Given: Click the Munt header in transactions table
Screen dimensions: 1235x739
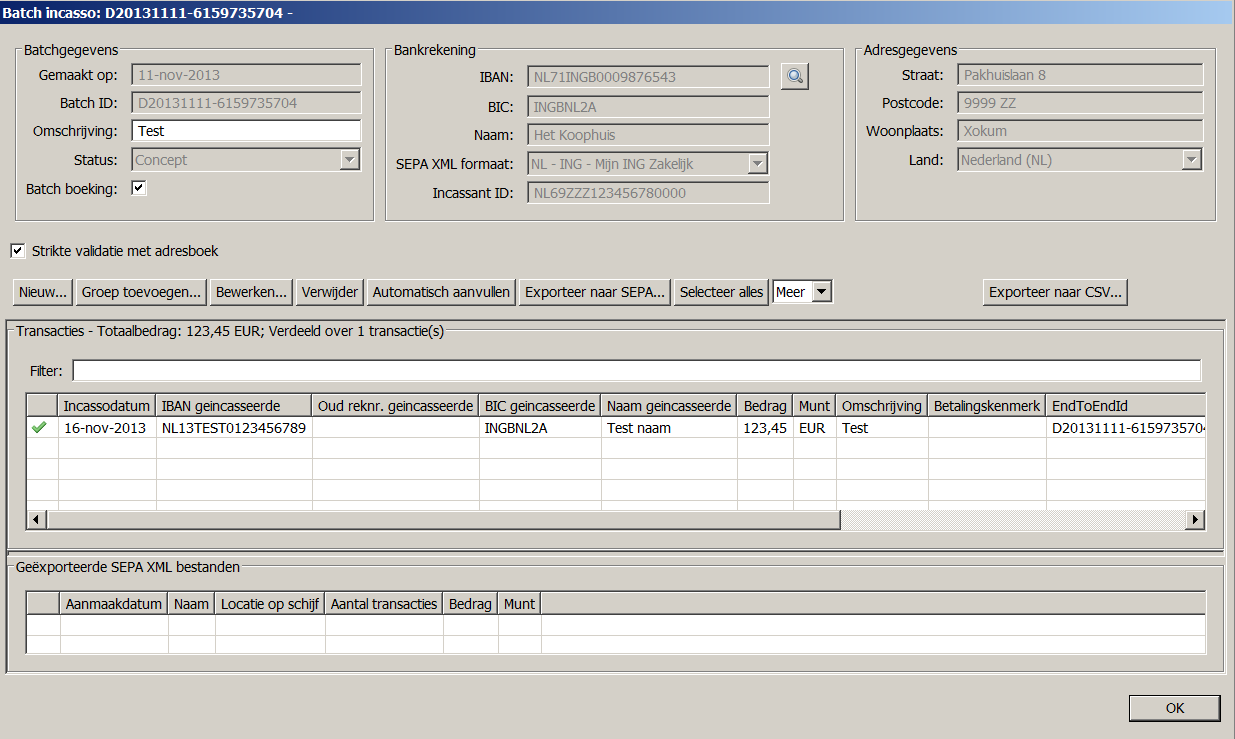Looking at the screenshot, I should (x=815, y=405).
